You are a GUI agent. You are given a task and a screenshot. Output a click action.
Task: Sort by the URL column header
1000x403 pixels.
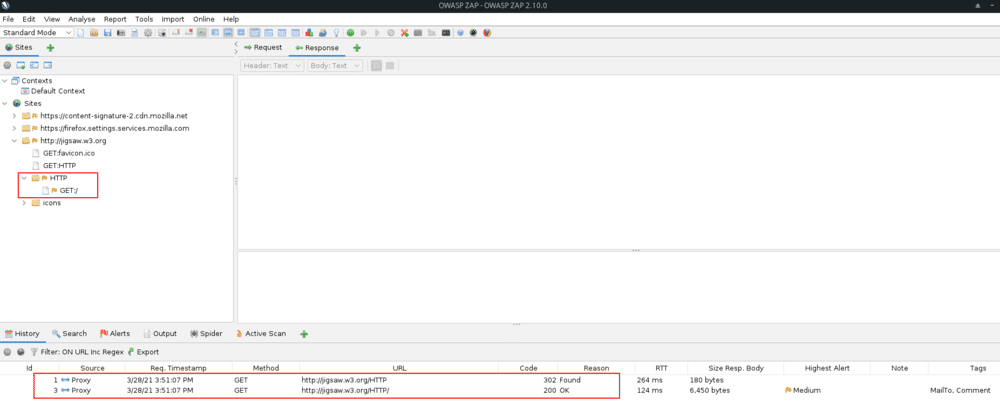click(x=399, y=368)
